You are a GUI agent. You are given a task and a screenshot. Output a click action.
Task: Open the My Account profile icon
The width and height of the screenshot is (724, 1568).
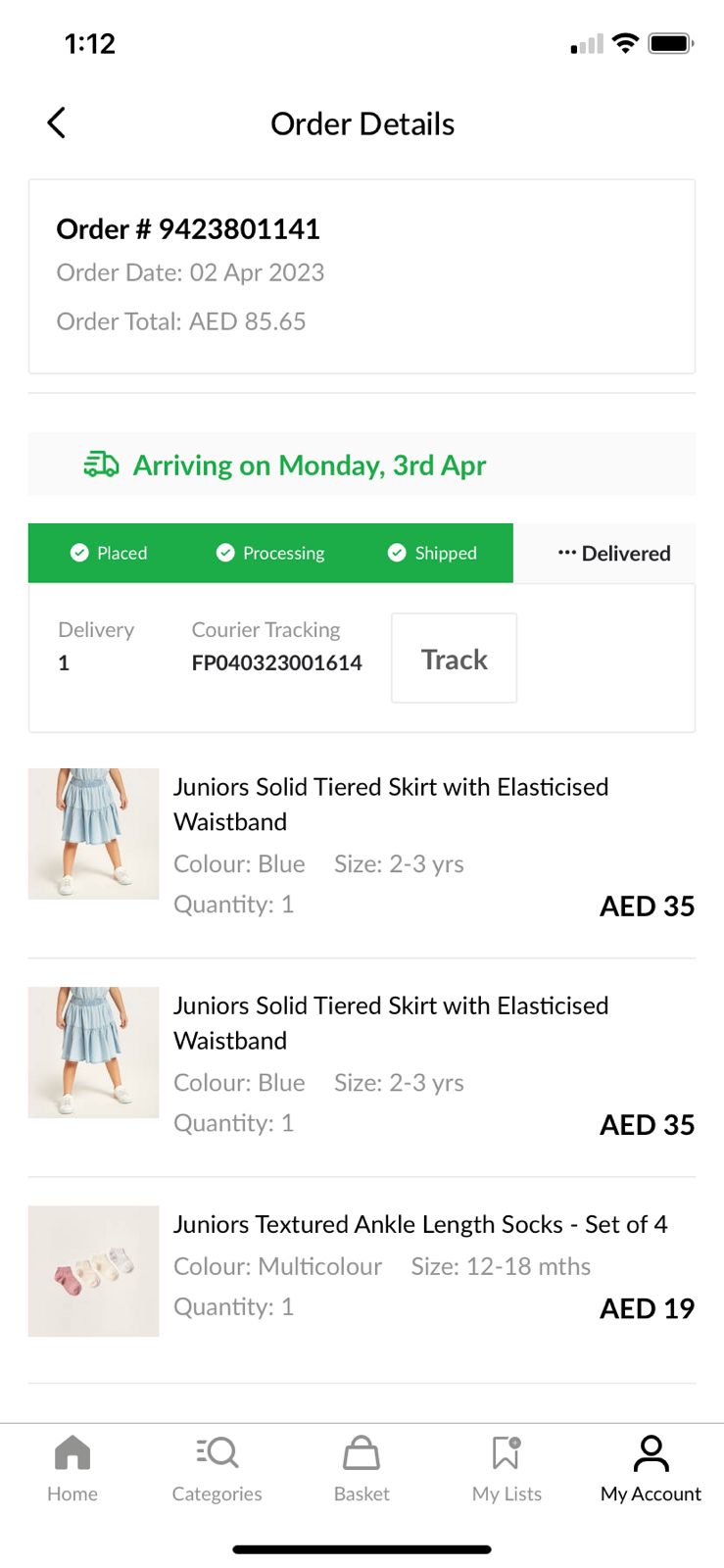coord(651,1452)
